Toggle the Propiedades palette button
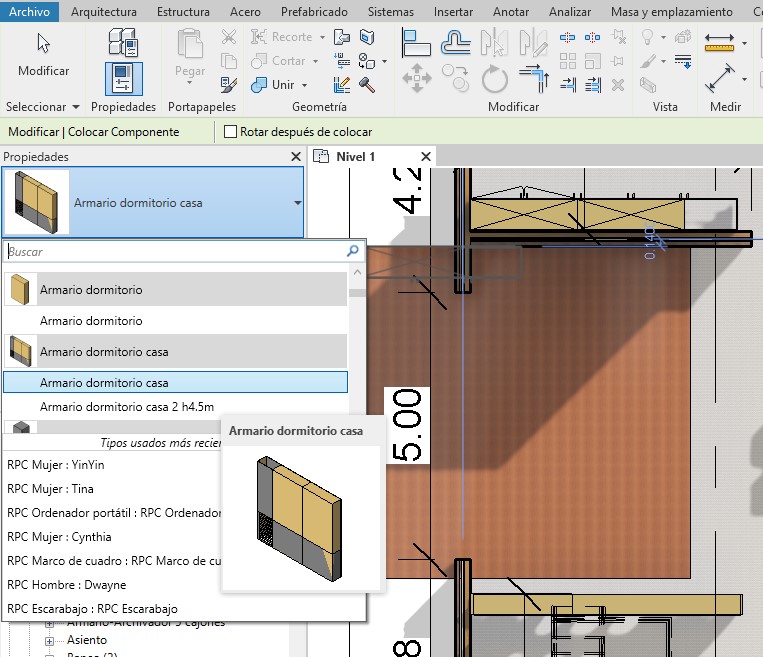Screen dimensions: 763x657 pos(123,80)
